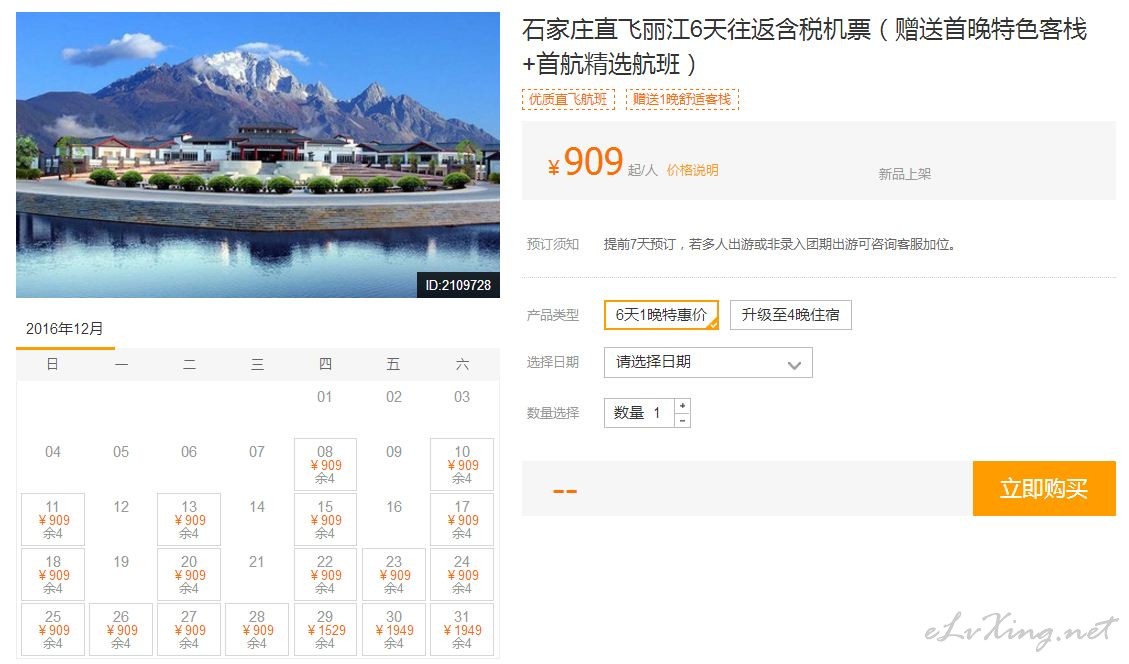Click the unavailable date 21
The height and width of the screenshot is (664, 1129).
point(257,562)
